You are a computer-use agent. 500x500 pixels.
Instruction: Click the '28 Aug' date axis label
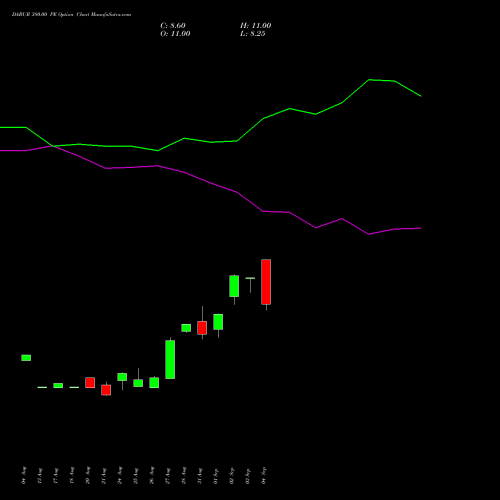click(x=184, y=475)
